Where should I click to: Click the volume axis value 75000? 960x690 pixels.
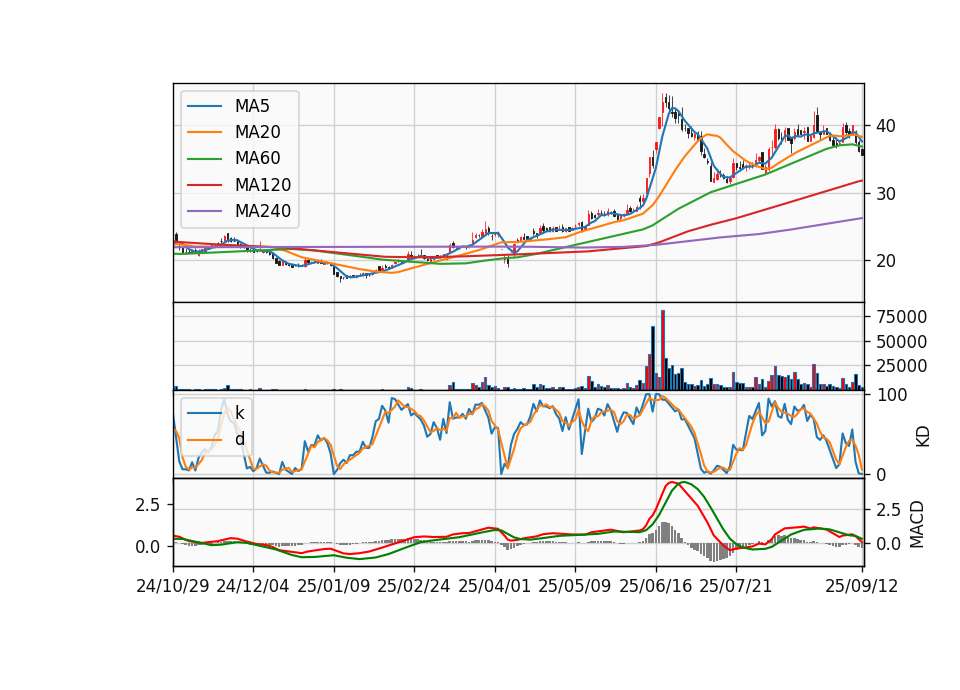(901, 317)
